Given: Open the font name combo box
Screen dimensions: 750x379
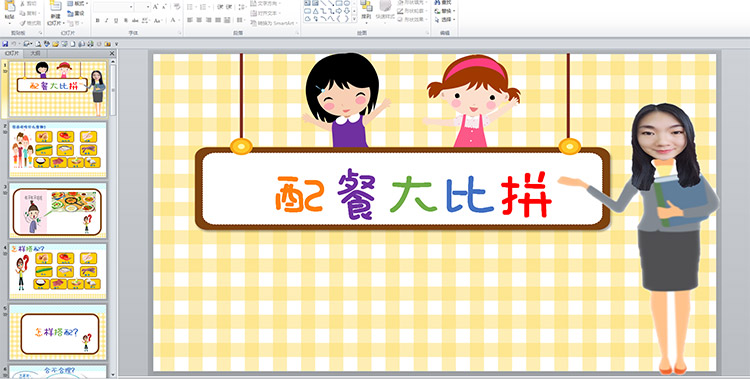Looking at the screenshot, I should click(113, 7).
